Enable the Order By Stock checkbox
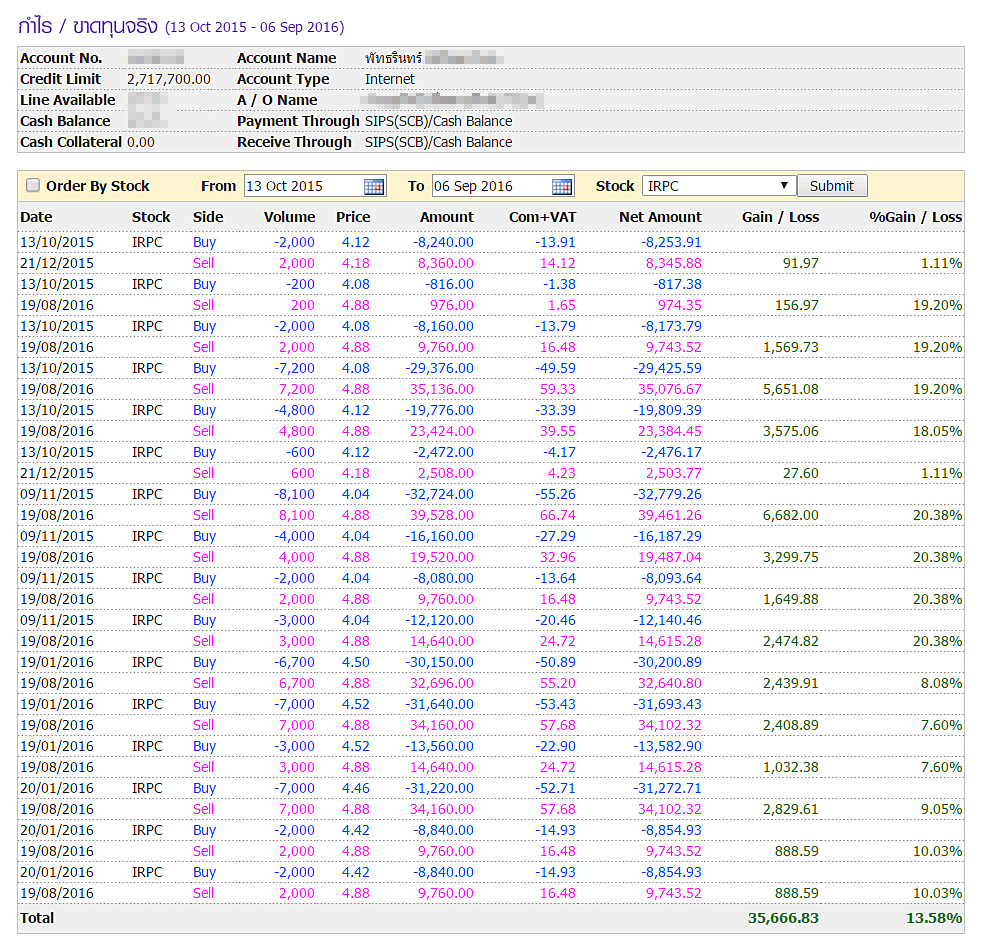 click(x=33, y=185)
